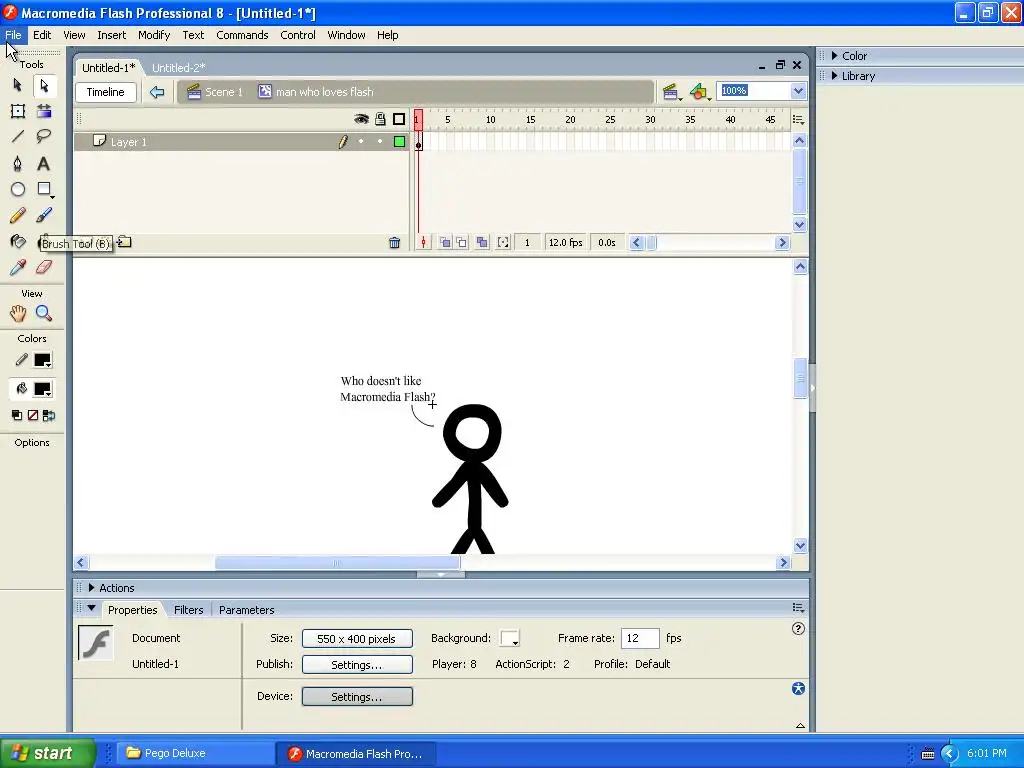This screenshot has width=1024, height=768.
Task: Click the No Color icon
Action: 33,415
